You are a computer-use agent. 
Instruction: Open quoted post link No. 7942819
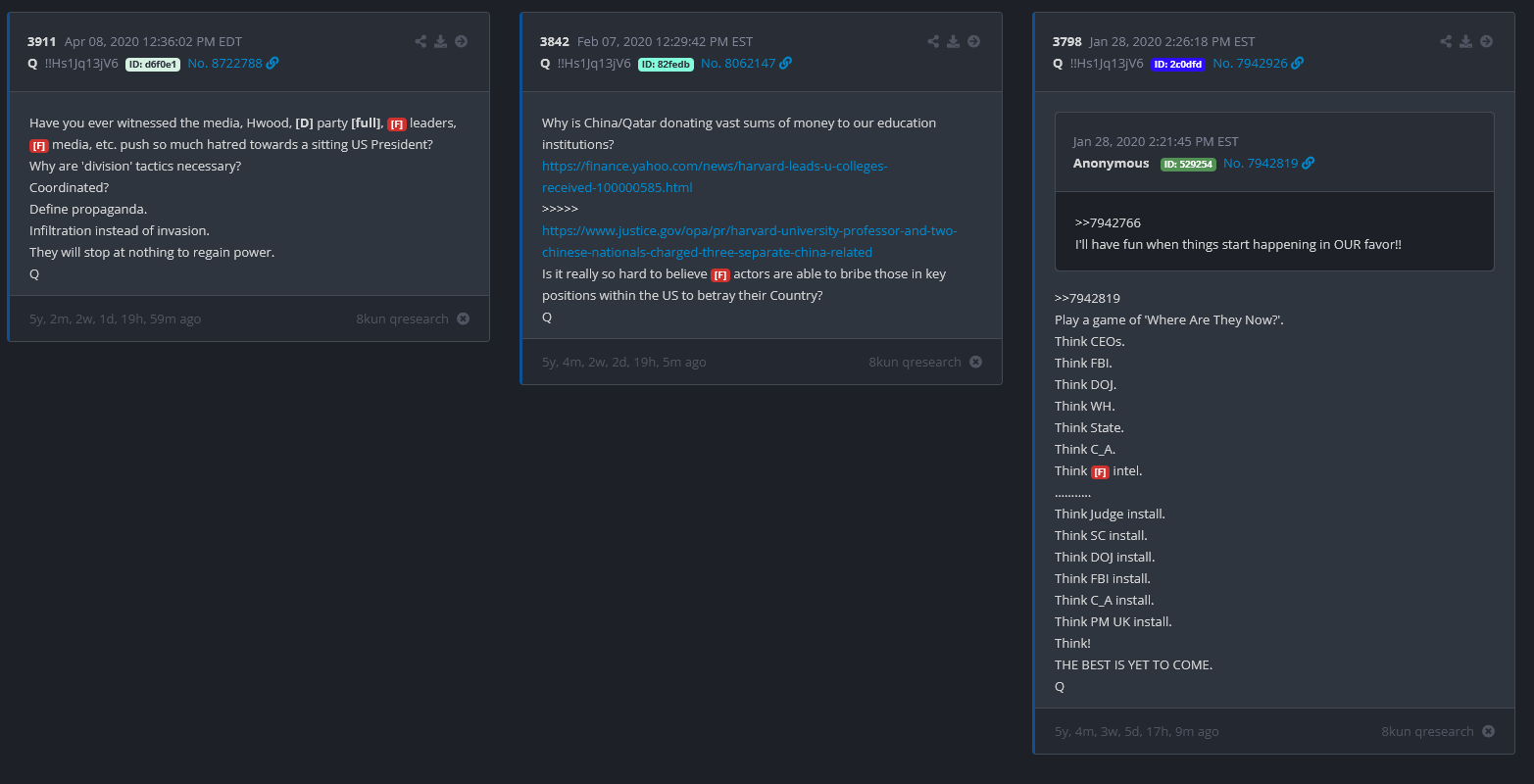coord(1261,163)
